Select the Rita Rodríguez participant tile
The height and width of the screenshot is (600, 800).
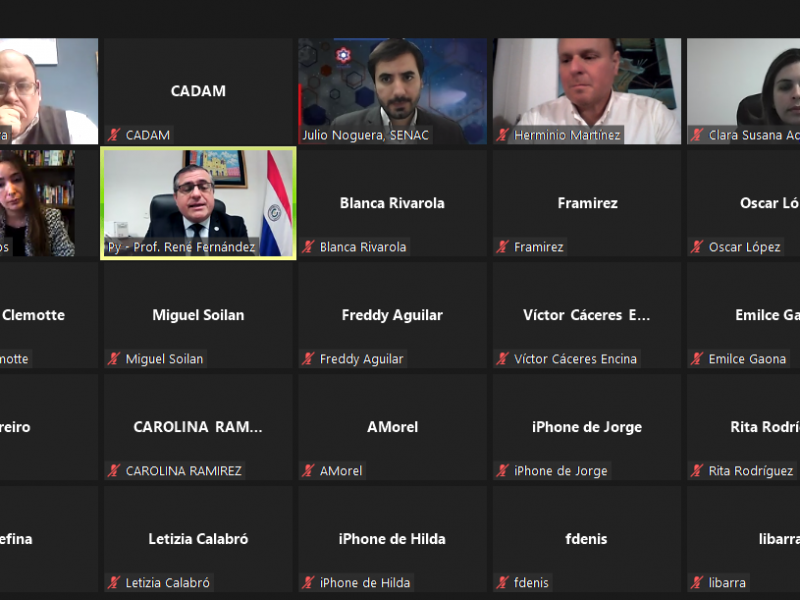coord(743,427)
